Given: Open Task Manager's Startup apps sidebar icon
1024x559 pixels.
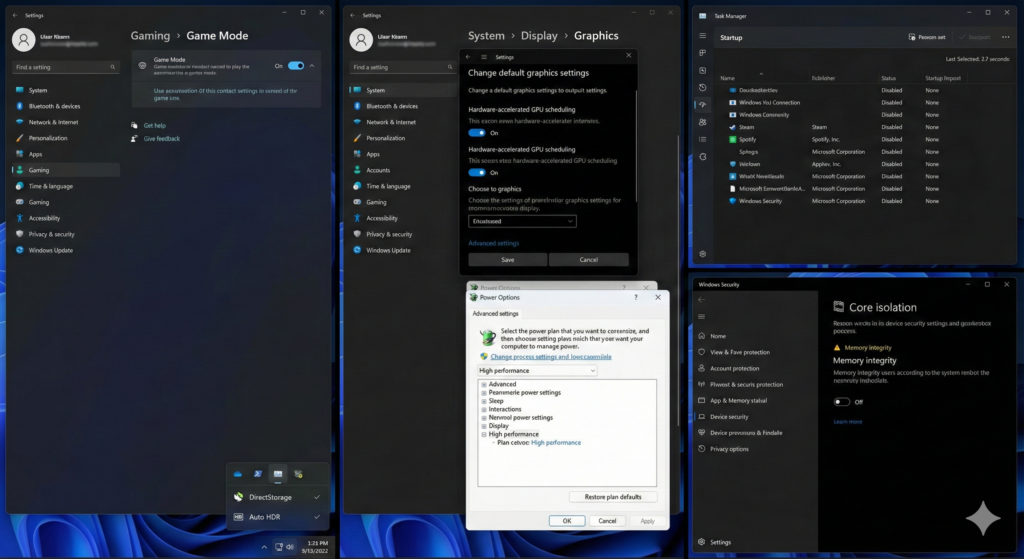Looking at the screenshot, I should pos(703,105).
